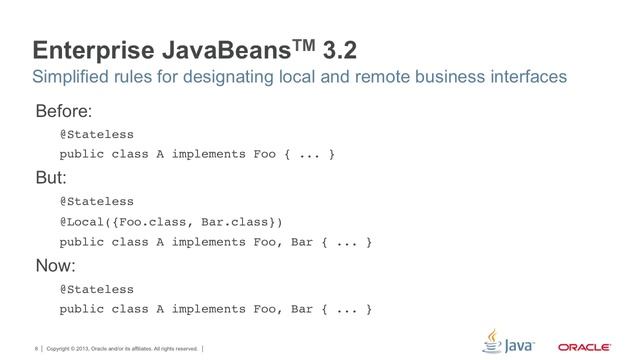Select the "implements Foo, Bar" line under Now

pos(216,309)
